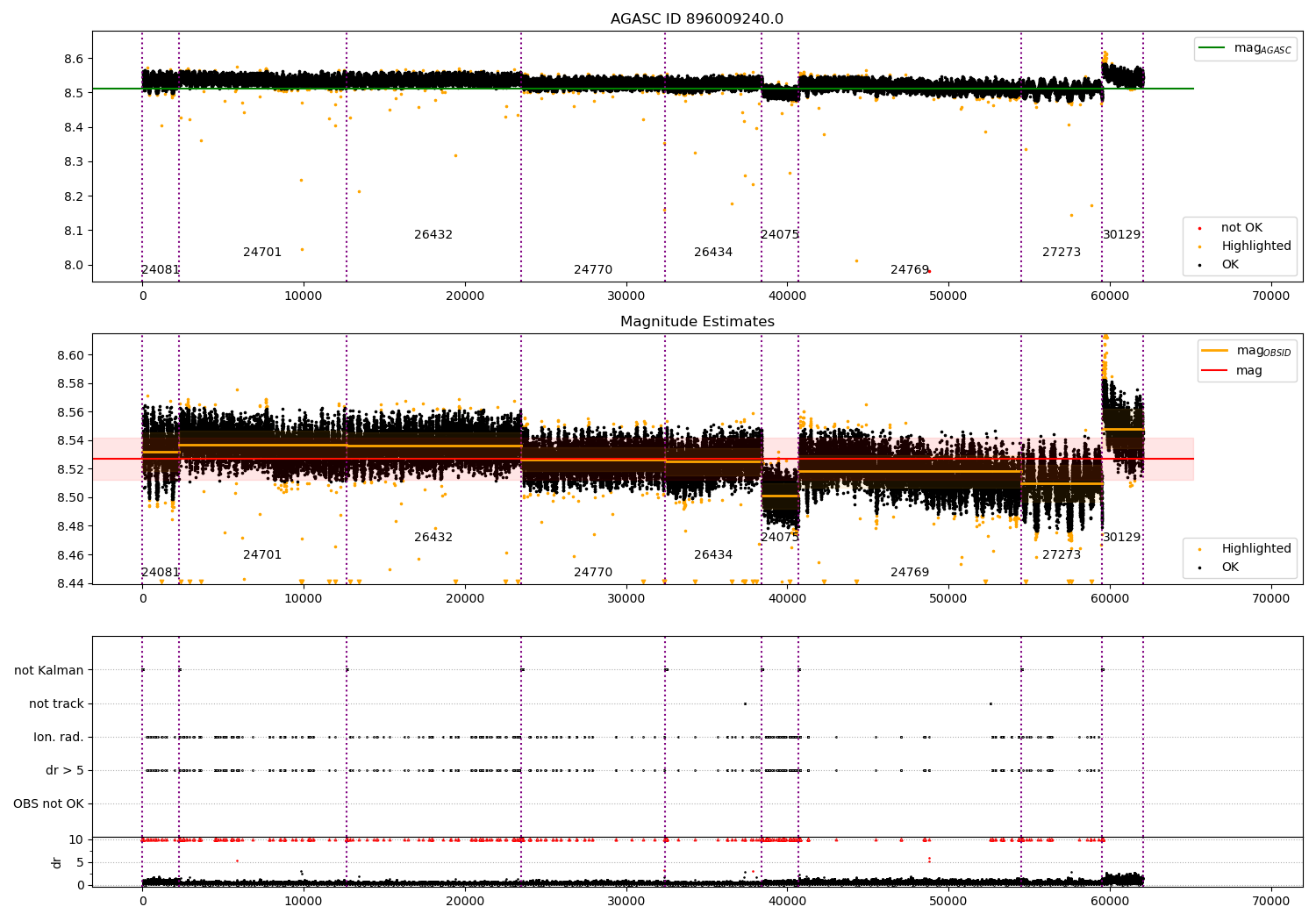This screenshot has height=921, width=1316.
Task: Click the red "mag" legend entry
Action: pos(1233,370)
